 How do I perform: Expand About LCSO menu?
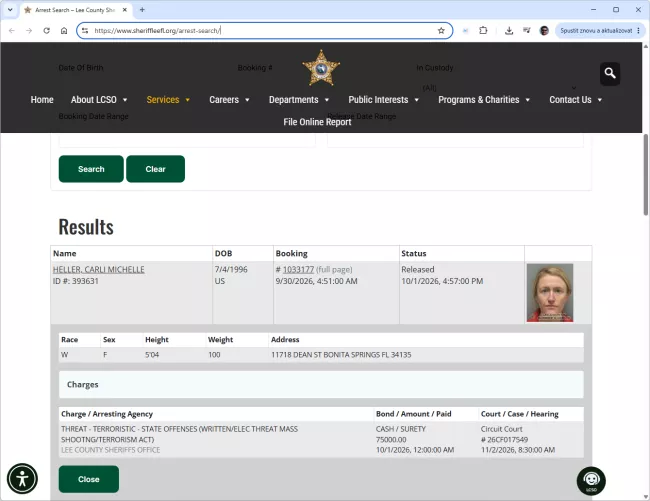pos(99,100)
